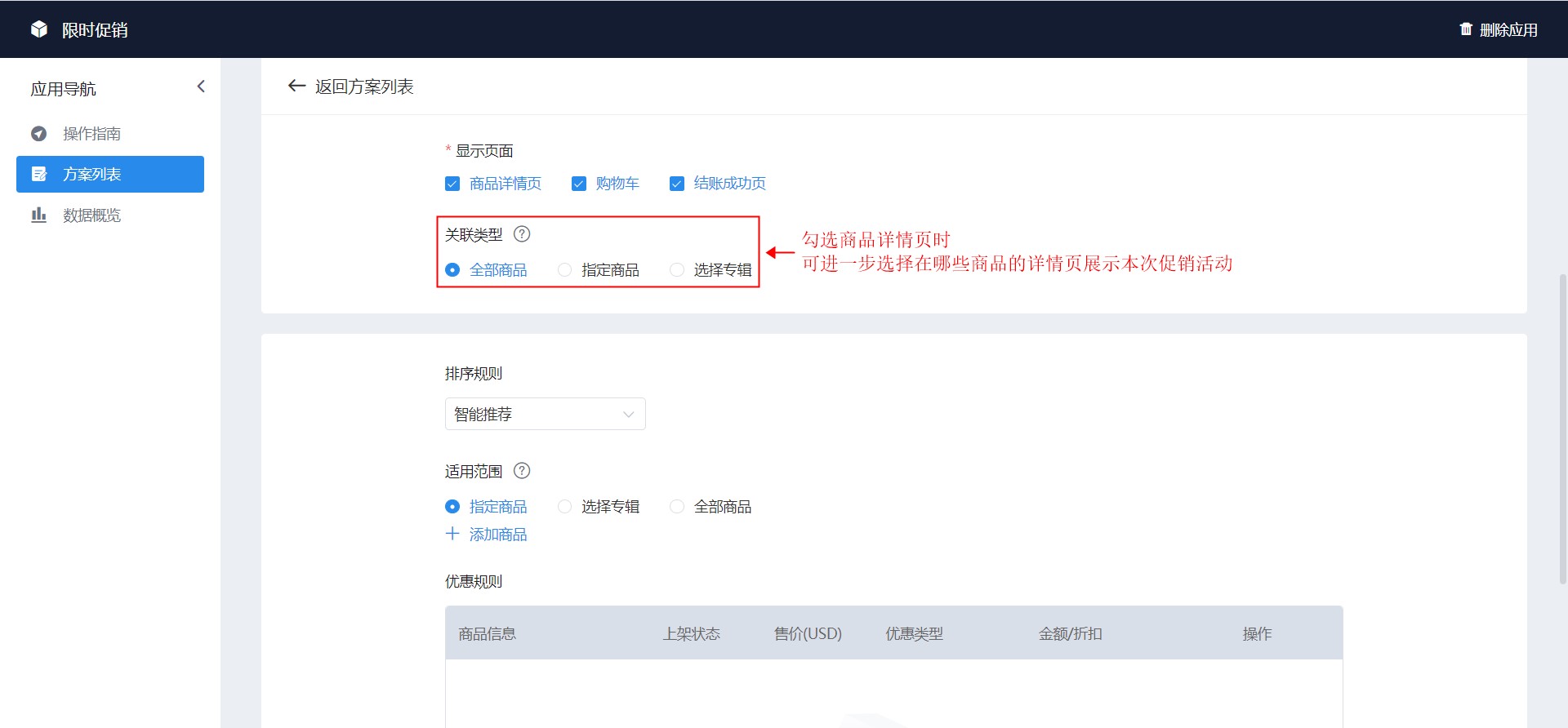Image resolution: width=1568 pixels, height=728 pixels.
Task: Click the 优惠类型 column header
Action: 914,633
